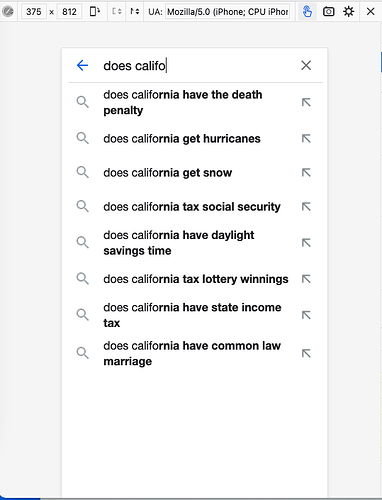Open device toolbar settings gear
The image size is (382, 500).
(349, 12)
